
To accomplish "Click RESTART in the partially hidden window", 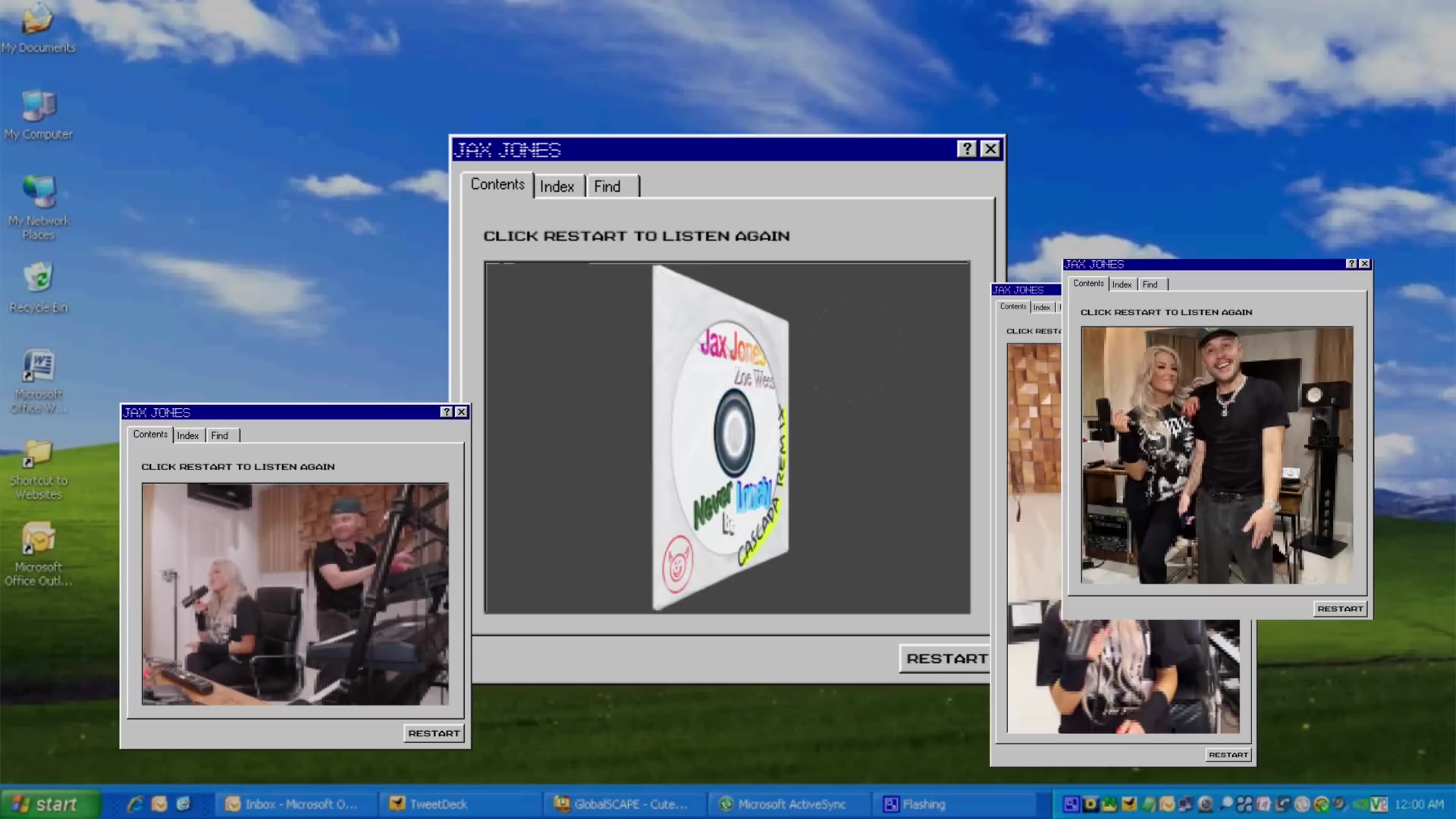I will (1228, 755).
